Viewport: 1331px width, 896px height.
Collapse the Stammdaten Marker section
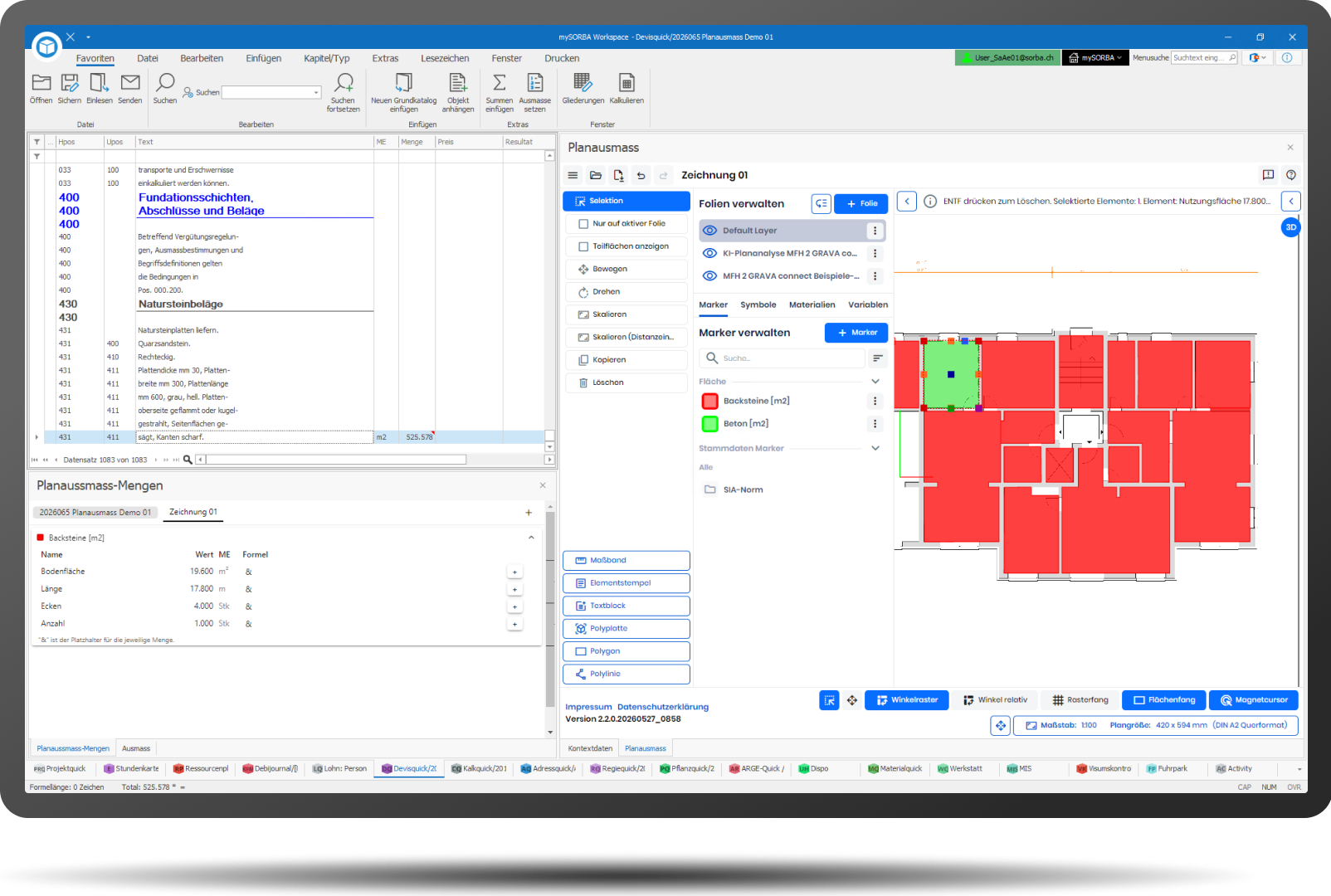[875, 448]
